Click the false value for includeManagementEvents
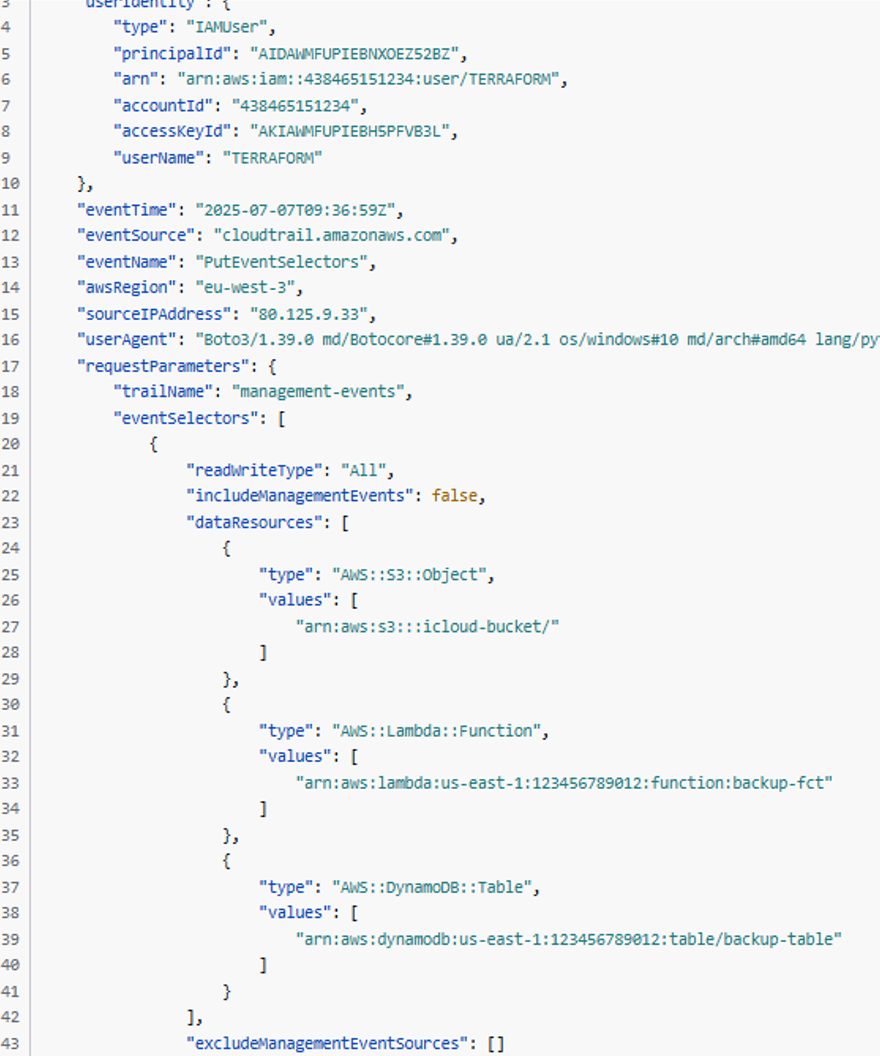 (x=457, y=496)
